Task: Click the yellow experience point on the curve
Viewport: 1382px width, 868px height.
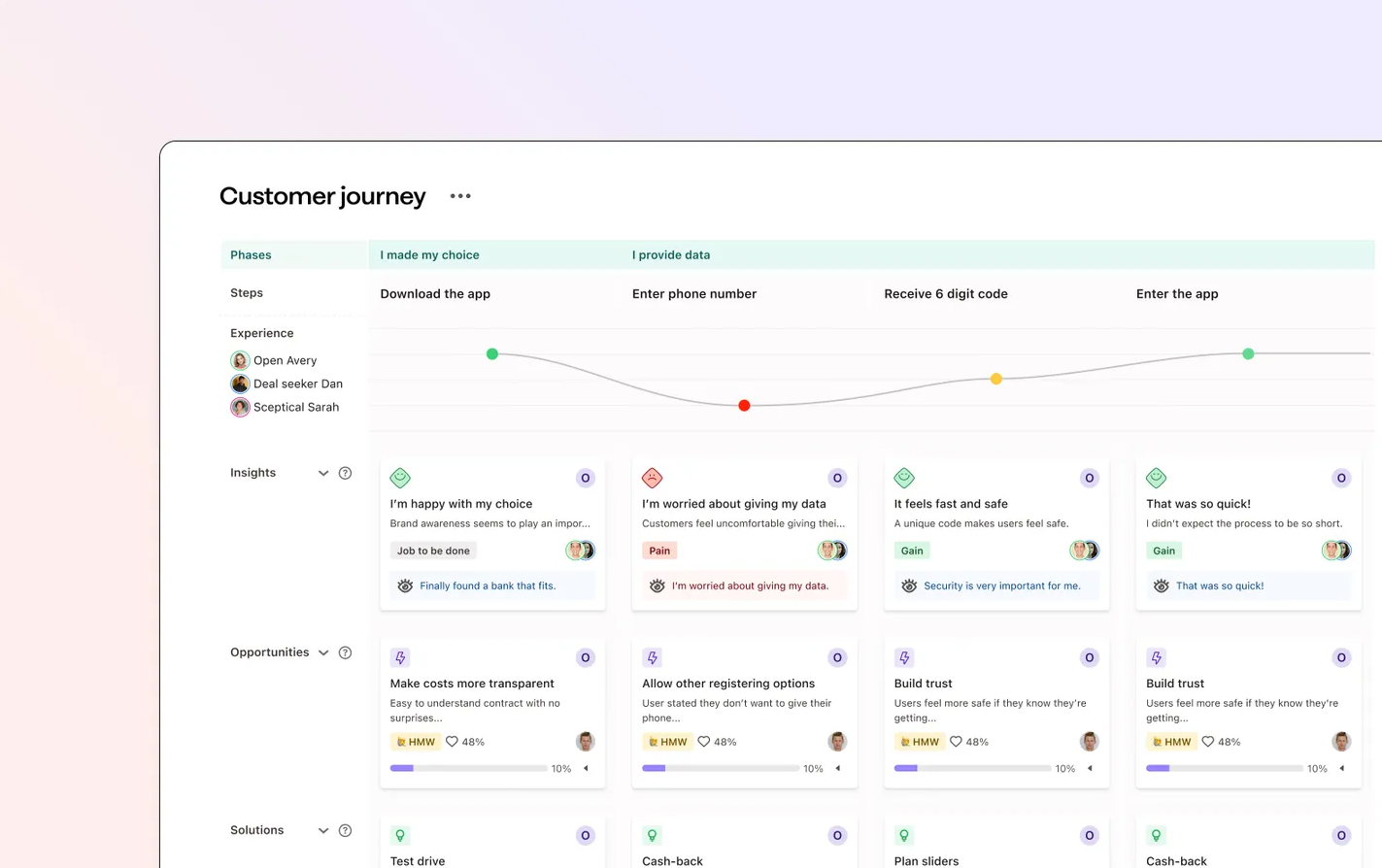Action: [995, 379]
